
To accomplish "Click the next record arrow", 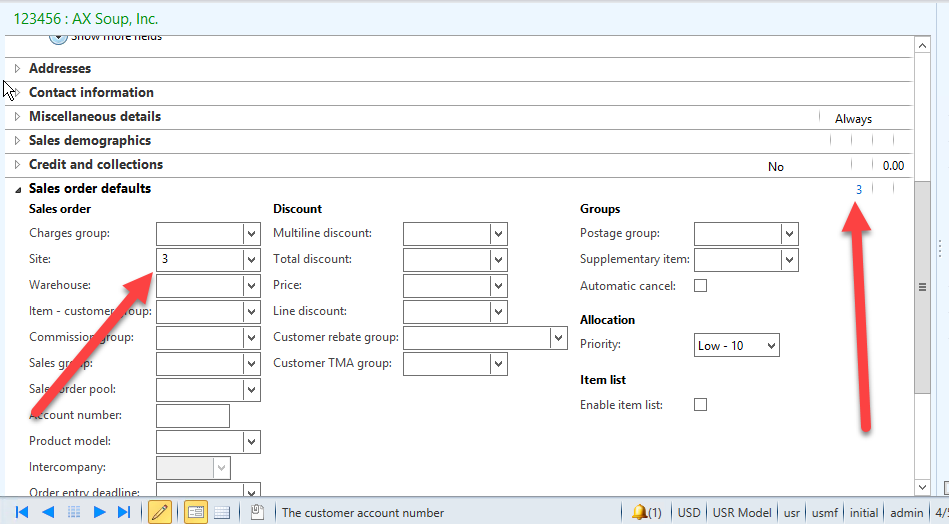I will [99, 512].
